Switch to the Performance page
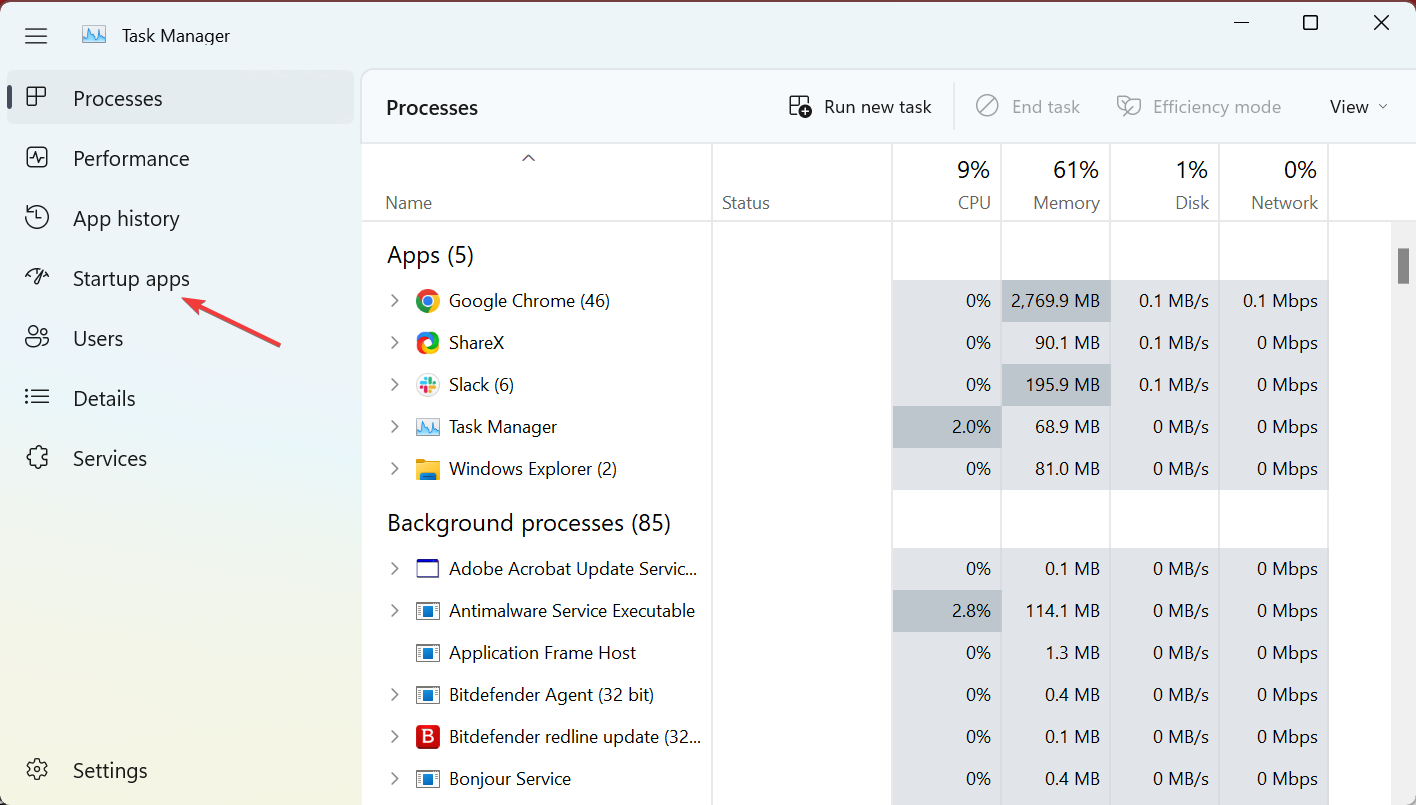The height and width of the screenshot is (805, 1416). [x=180, y=158]
